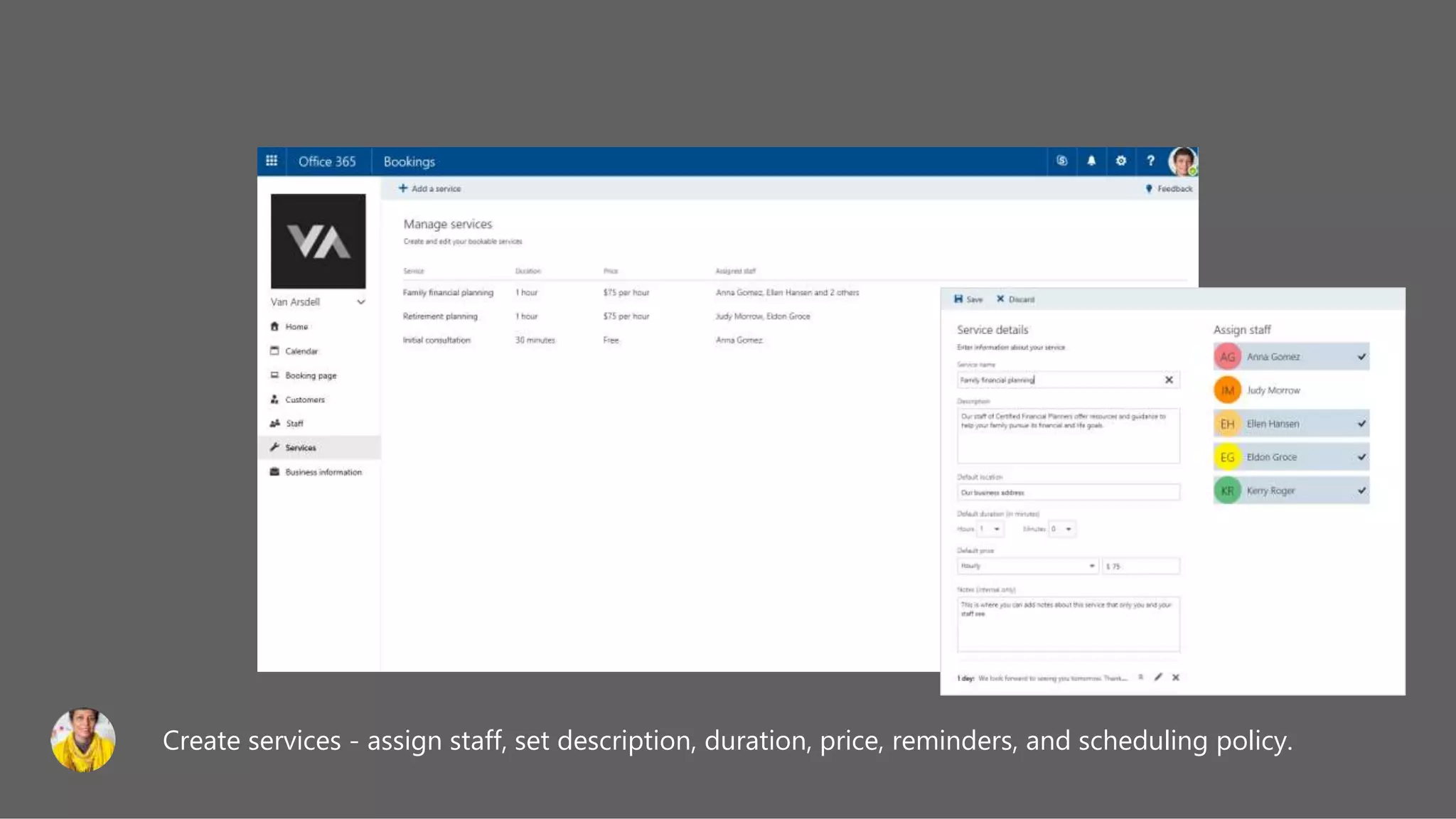
Task: Go to Home in sidebar
Action: (x=318, y=327)
